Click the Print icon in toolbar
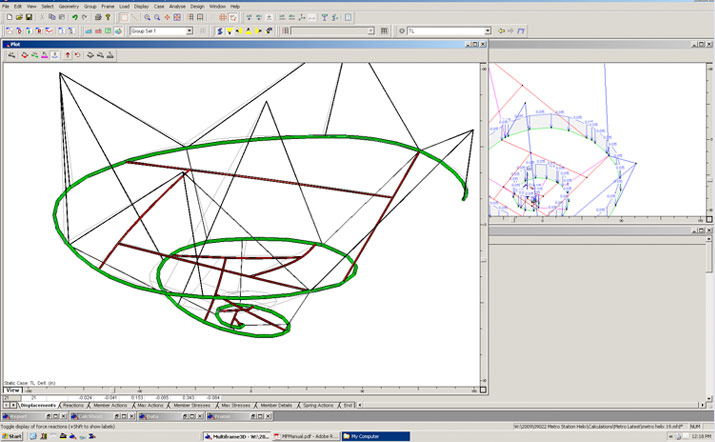 [x=97, y=17]
